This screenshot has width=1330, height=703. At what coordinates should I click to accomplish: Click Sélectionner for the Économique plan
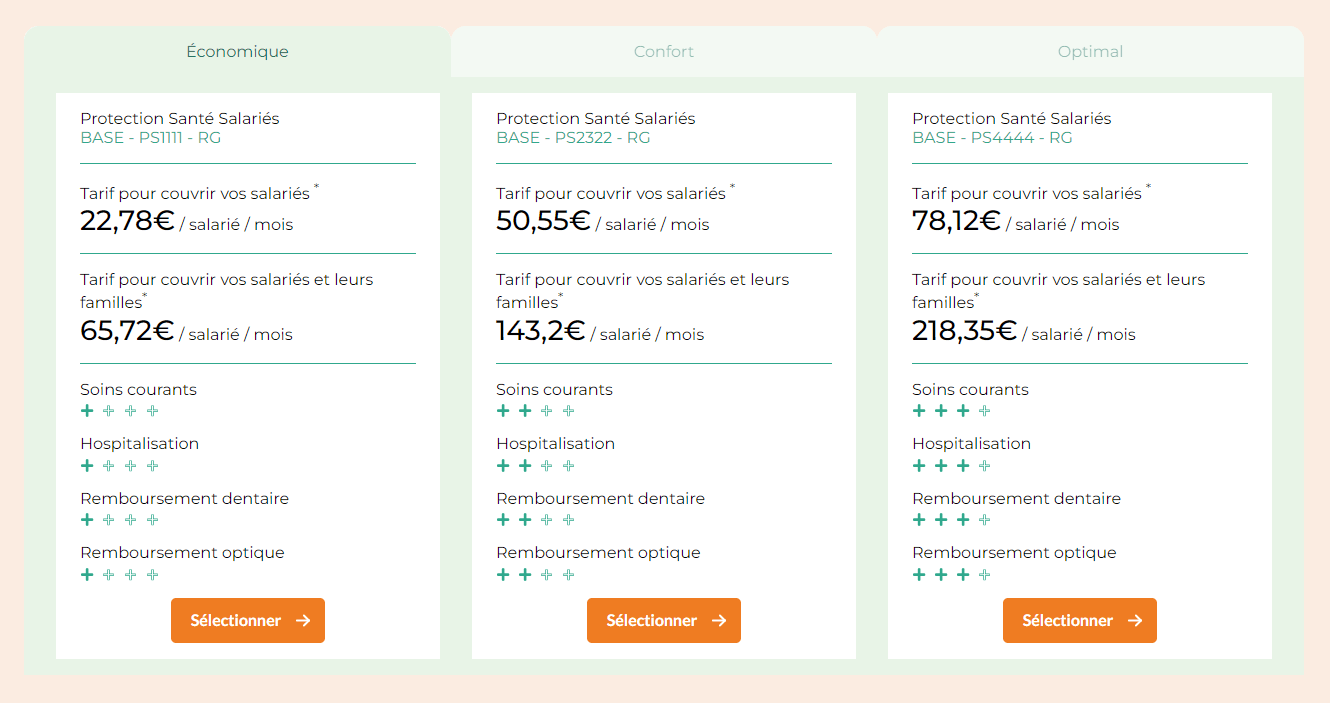click(x=247, y=620)
